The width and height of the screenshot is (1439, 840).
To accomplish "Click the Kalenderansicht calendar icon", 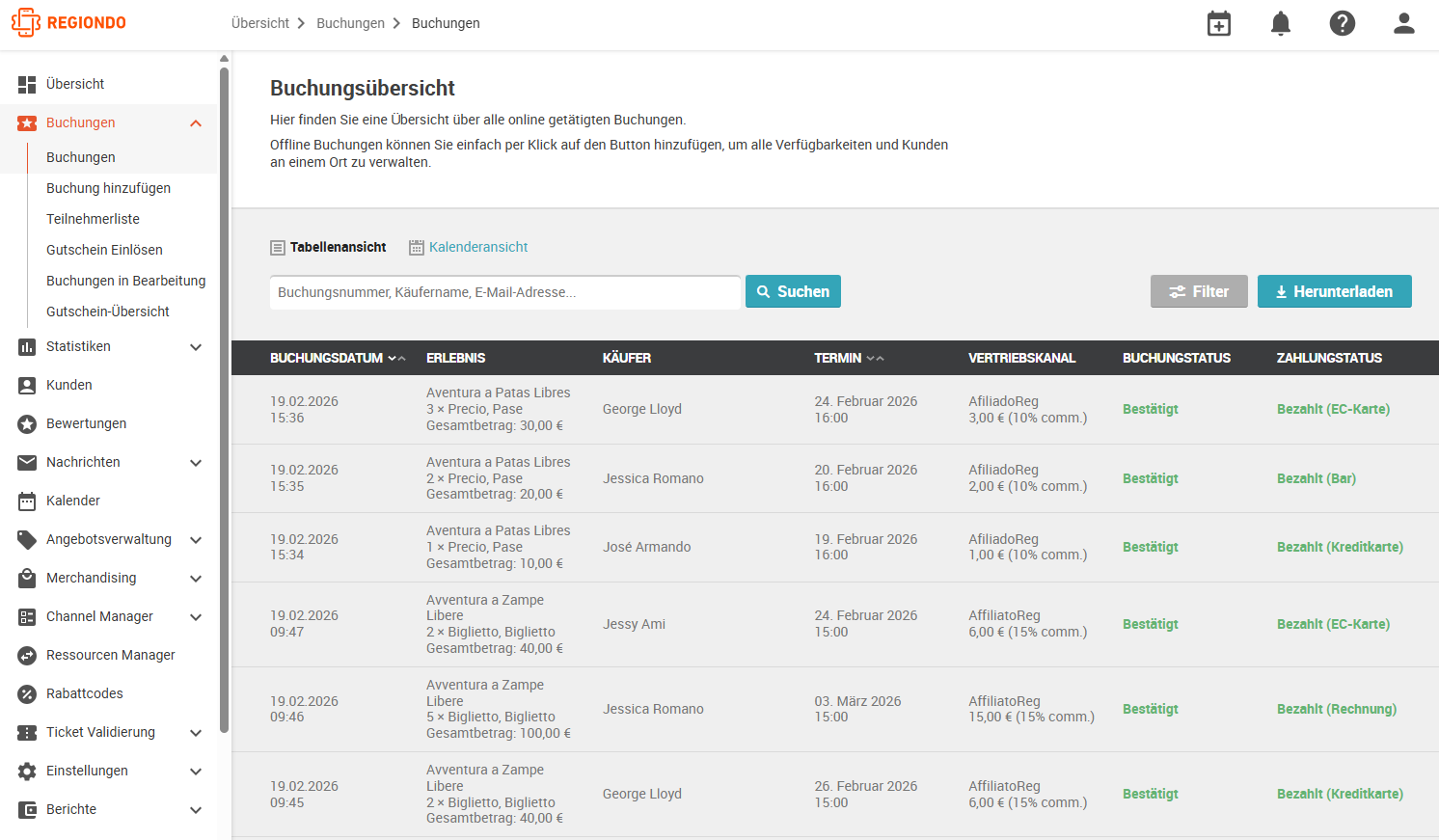I will point(417,248).
